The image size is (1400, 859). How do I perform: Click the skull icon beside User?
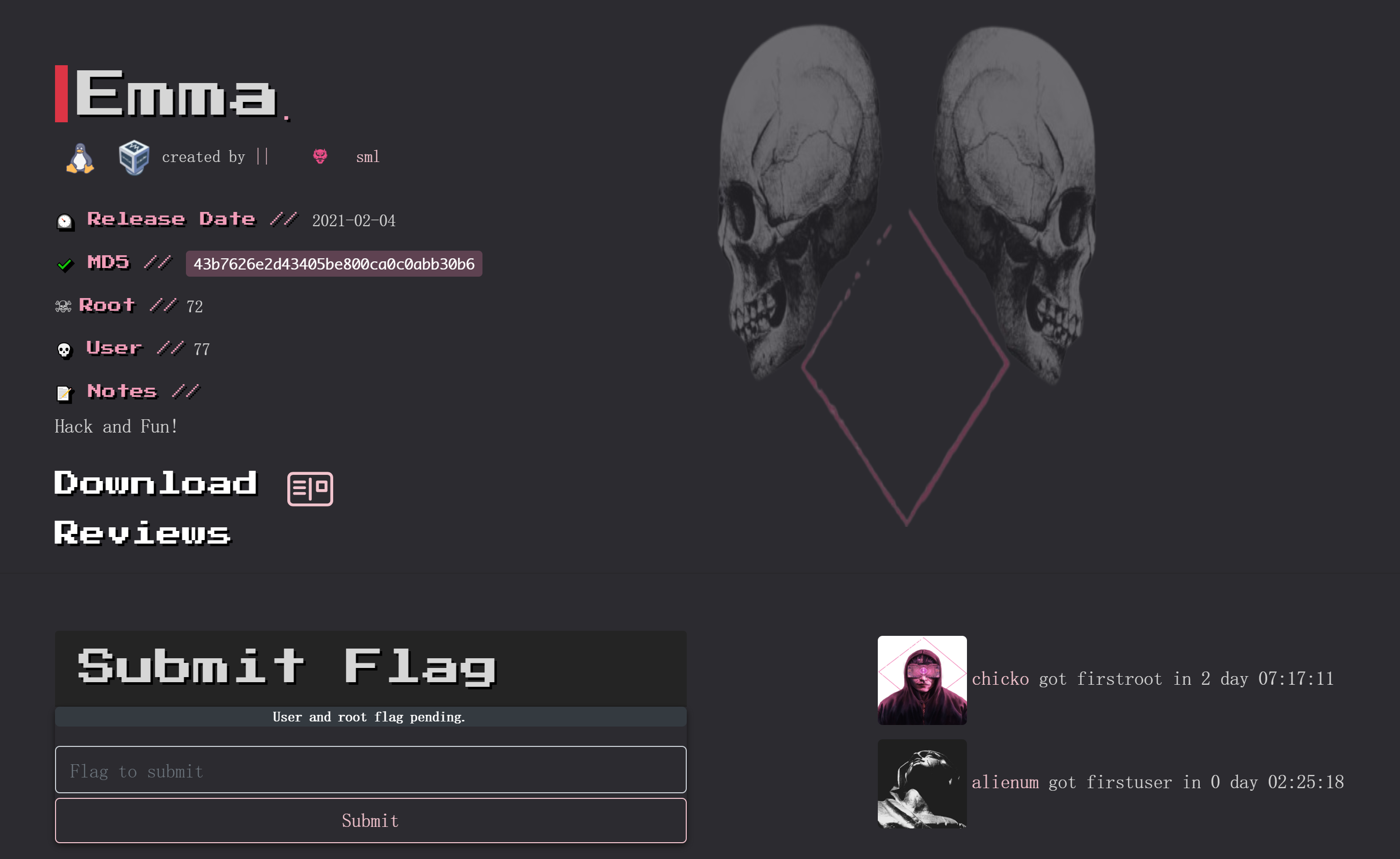tap(64, 350)
